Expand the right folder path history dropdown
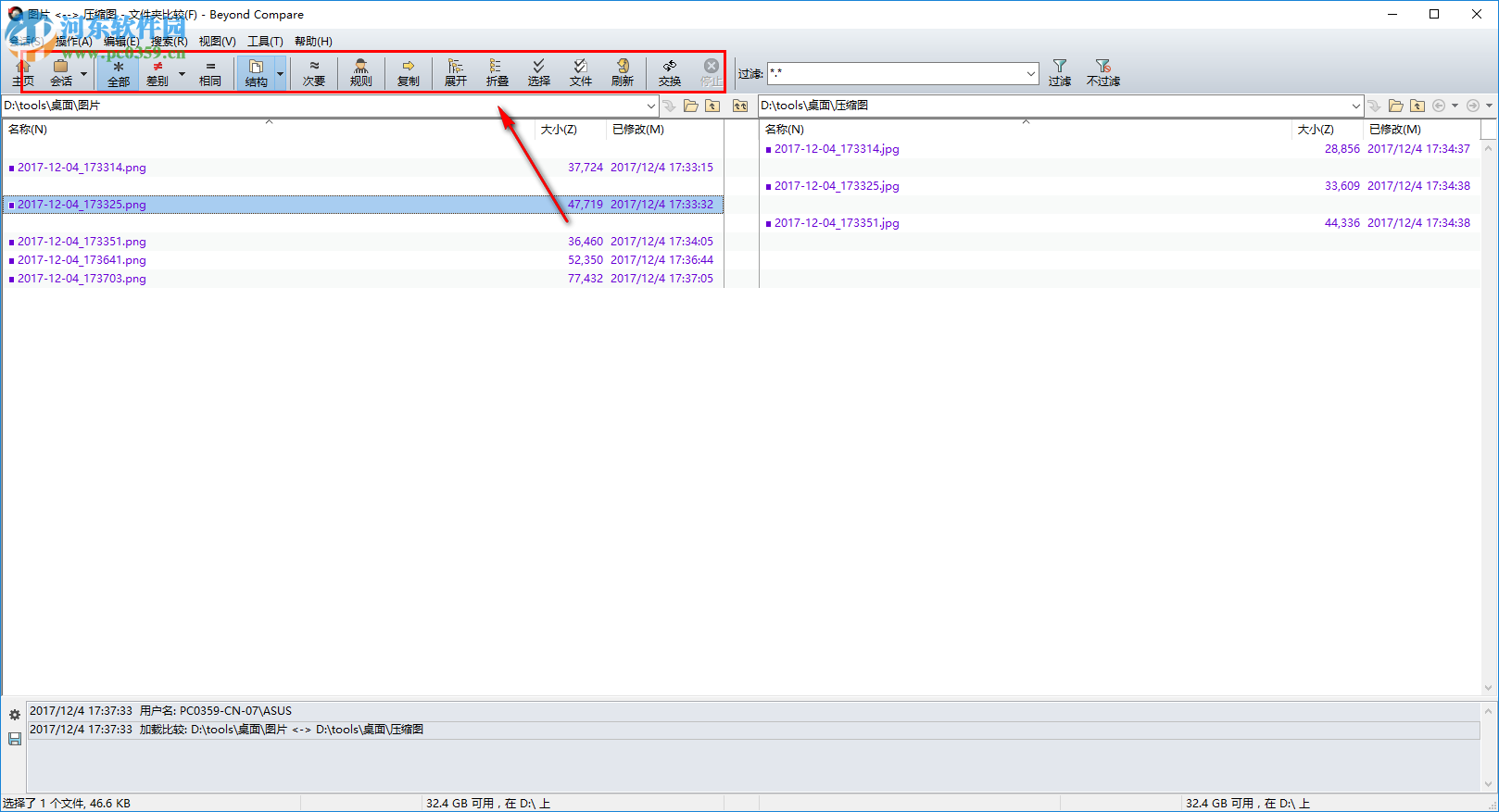This screenshot has width=1499, height=812. pos(1356,106)
